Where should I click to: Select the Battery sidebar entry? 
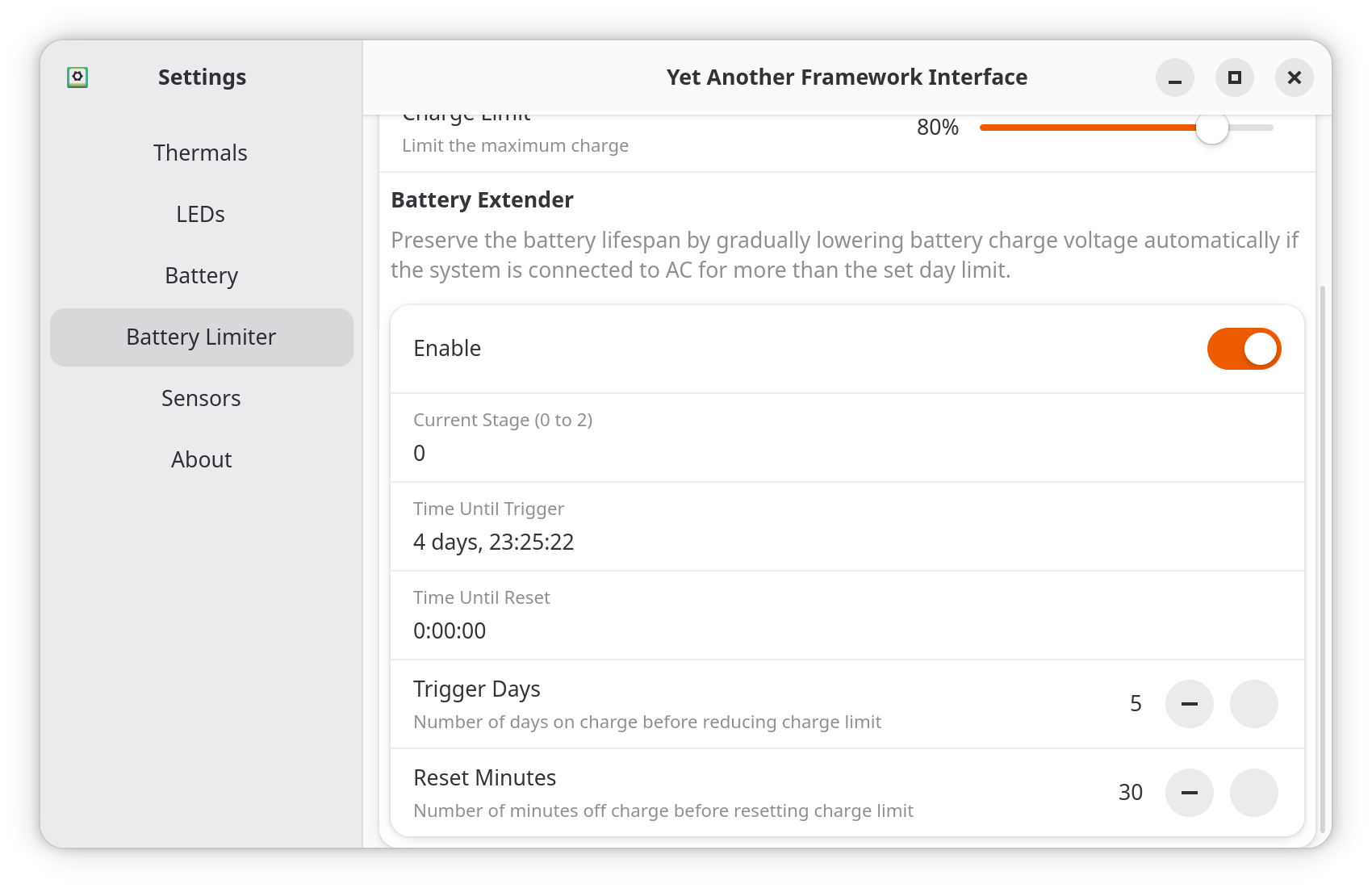click(201, 275)
